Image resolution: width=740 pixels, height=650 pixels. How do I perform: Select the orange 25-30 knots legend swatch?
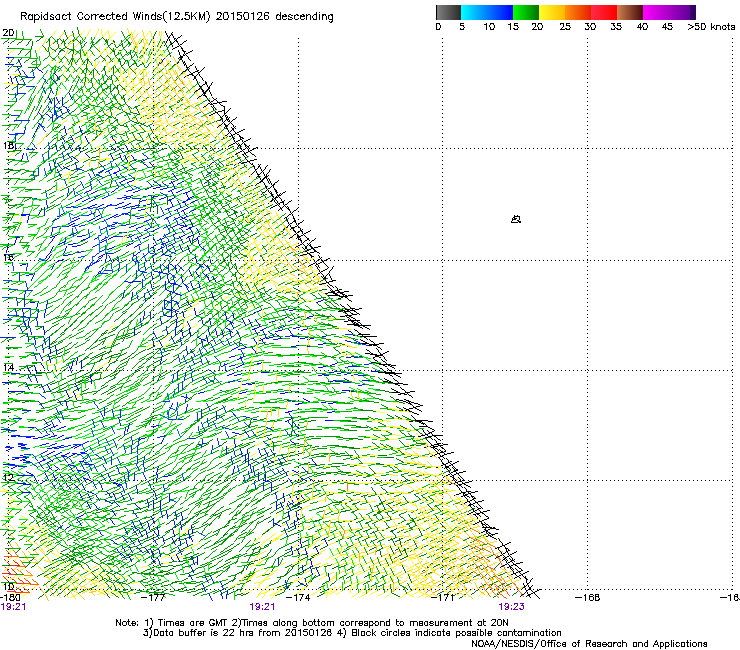[x=578, y=12]
